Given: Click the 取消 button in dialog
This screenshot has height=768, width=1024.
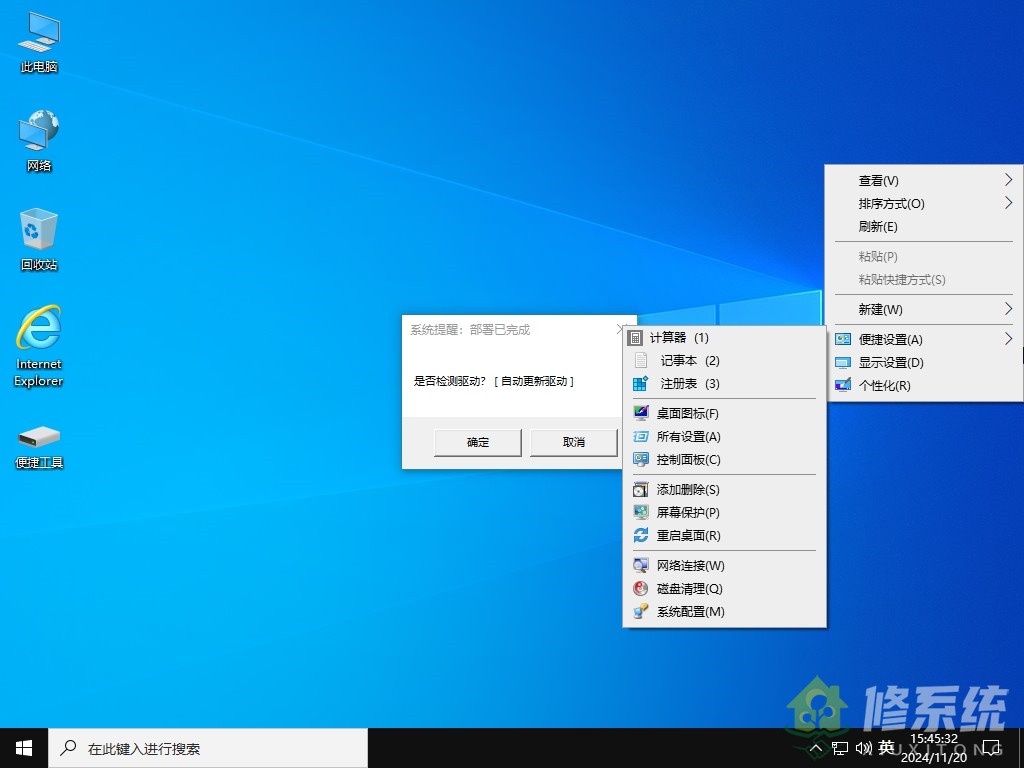Looking at the screenshot, I should [x=573, y=442].
